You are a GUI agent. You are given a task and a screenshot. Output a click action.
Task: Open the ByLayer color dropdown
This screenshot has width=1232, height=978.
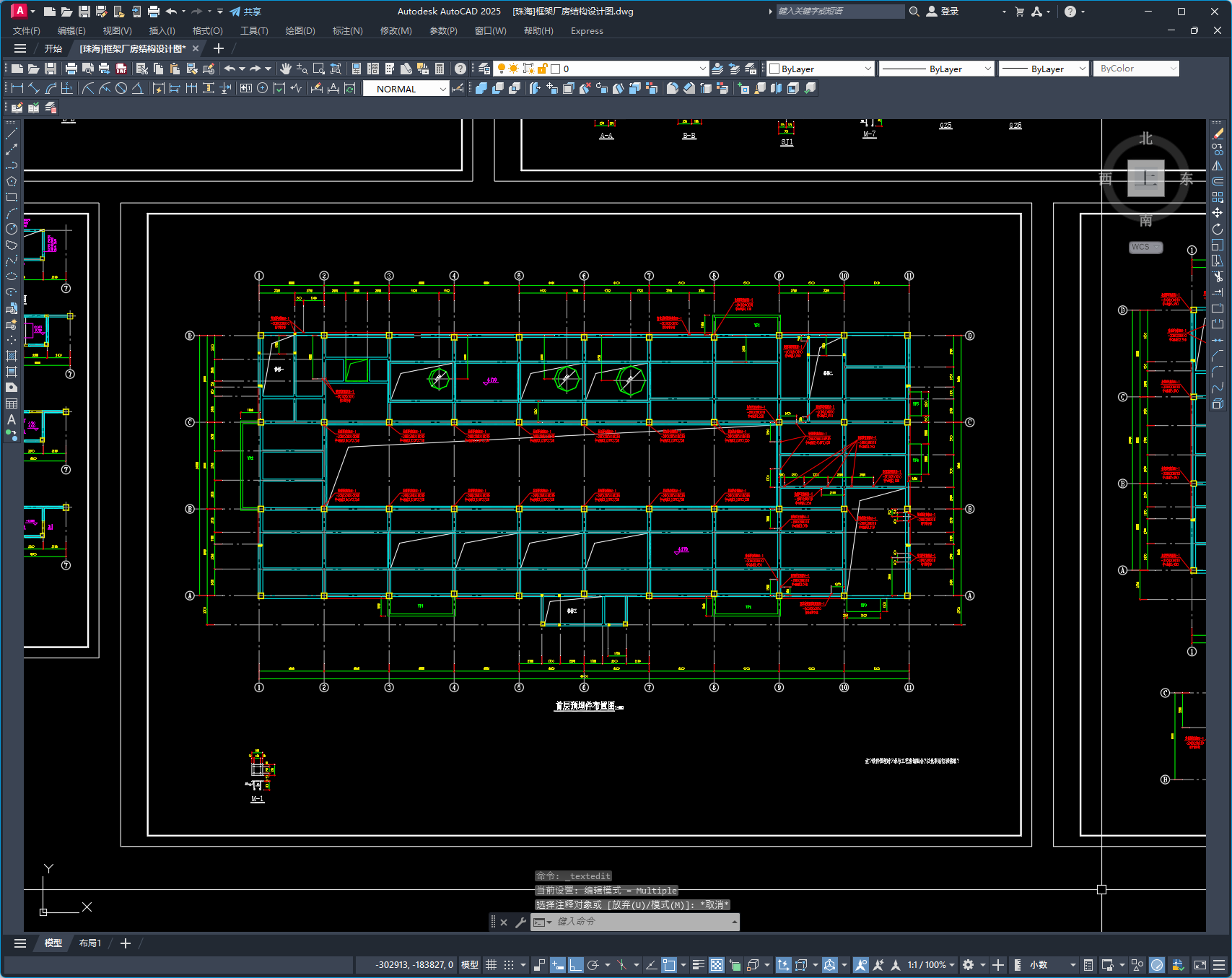click(868, 69)
